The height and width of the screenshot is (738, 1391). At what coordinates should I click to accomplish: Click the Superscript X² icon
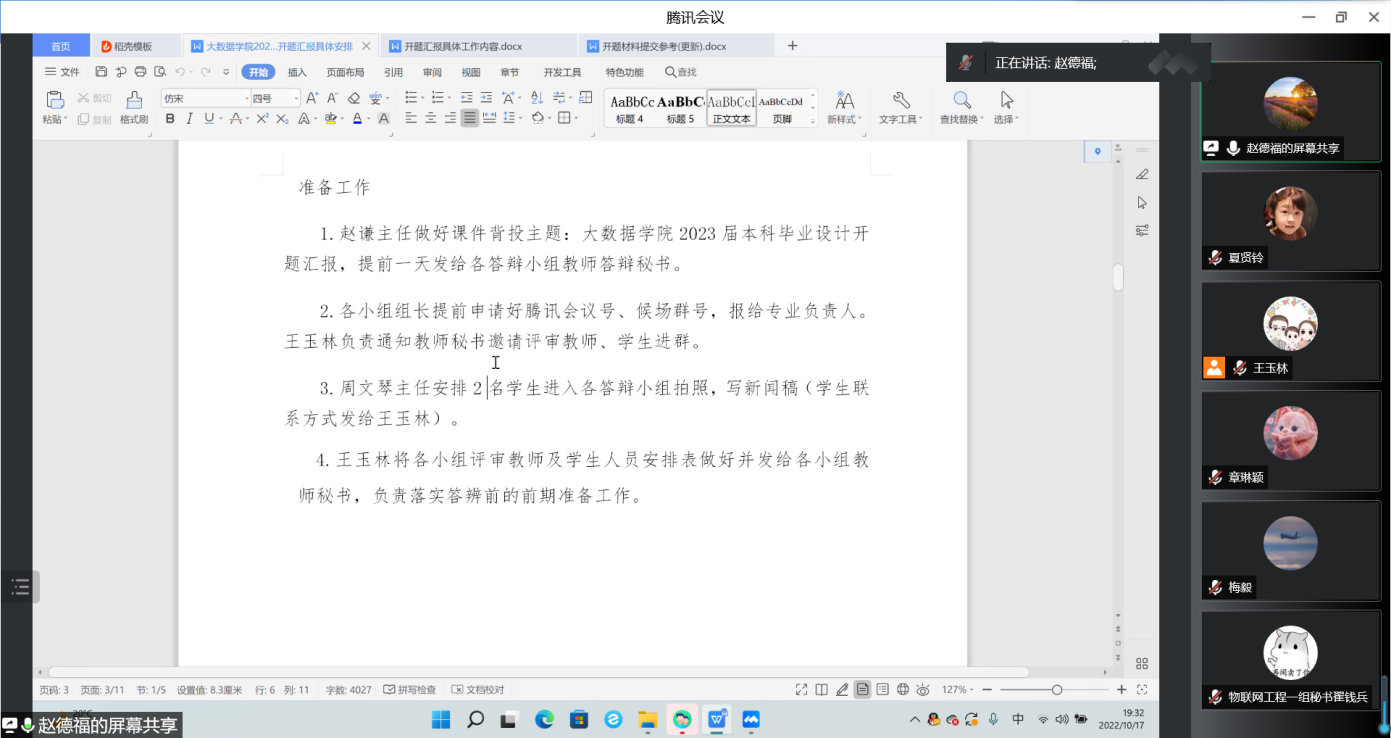click(262, 118)
